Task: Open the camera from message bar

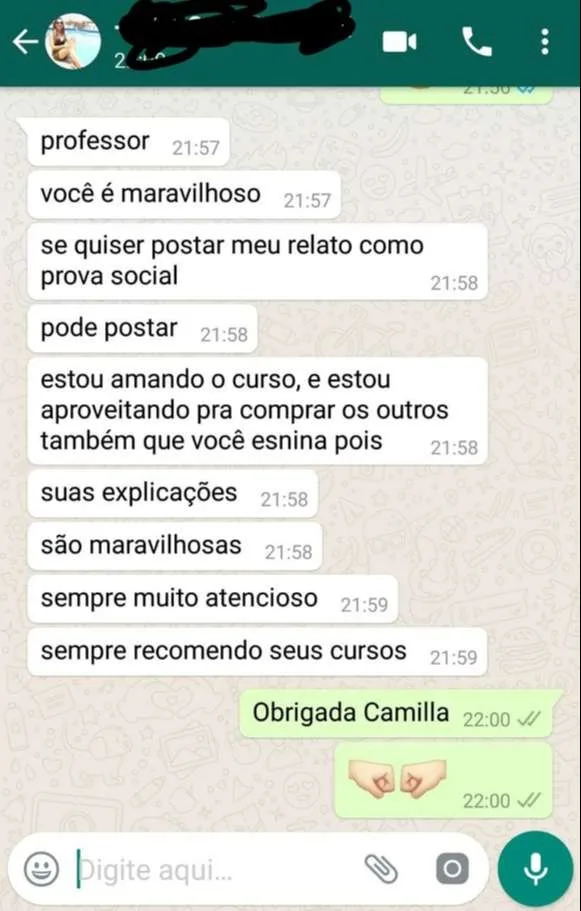Action: [452, 869]
